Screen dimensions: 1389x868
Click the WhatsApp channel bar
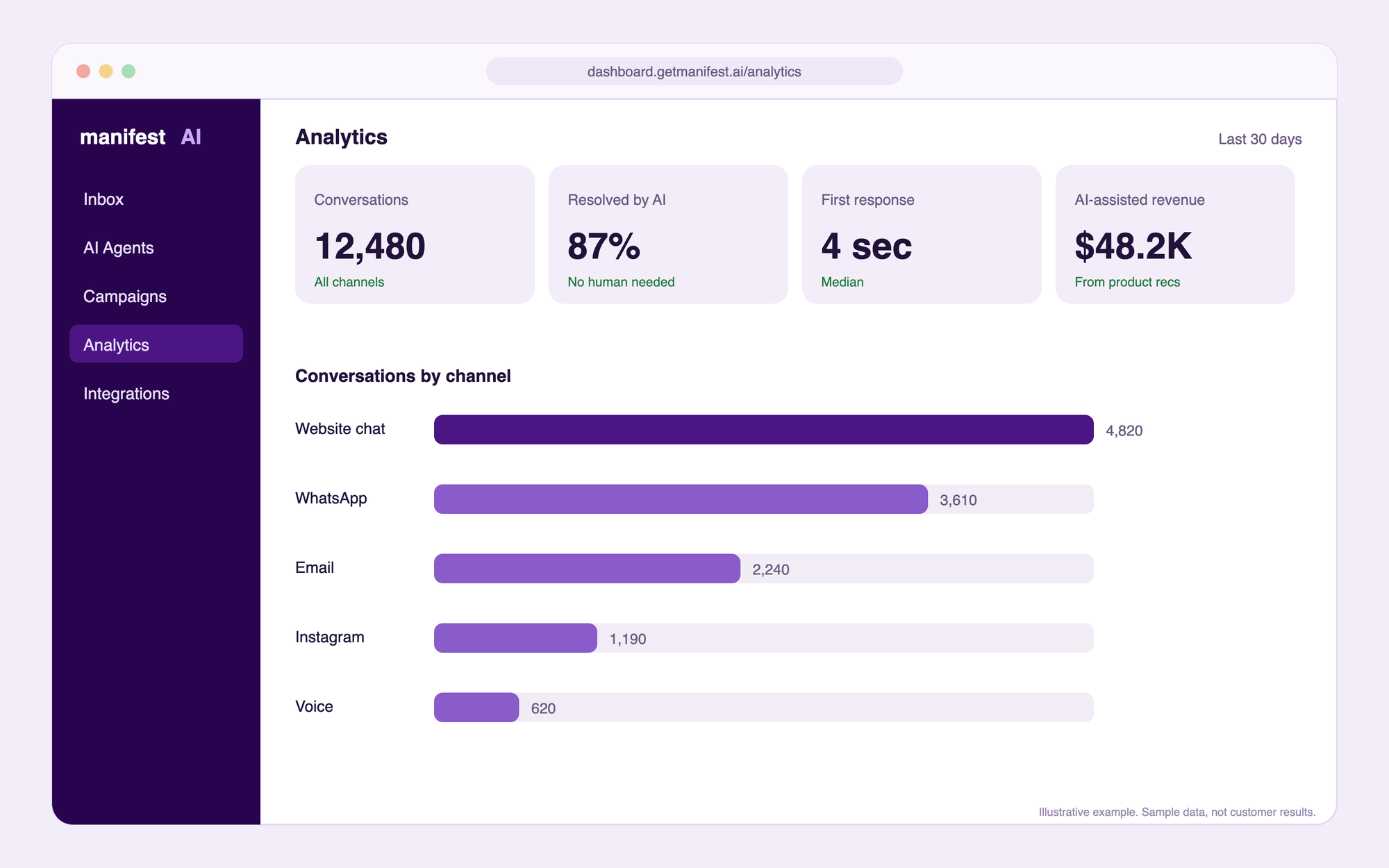(x=681, y=499)
